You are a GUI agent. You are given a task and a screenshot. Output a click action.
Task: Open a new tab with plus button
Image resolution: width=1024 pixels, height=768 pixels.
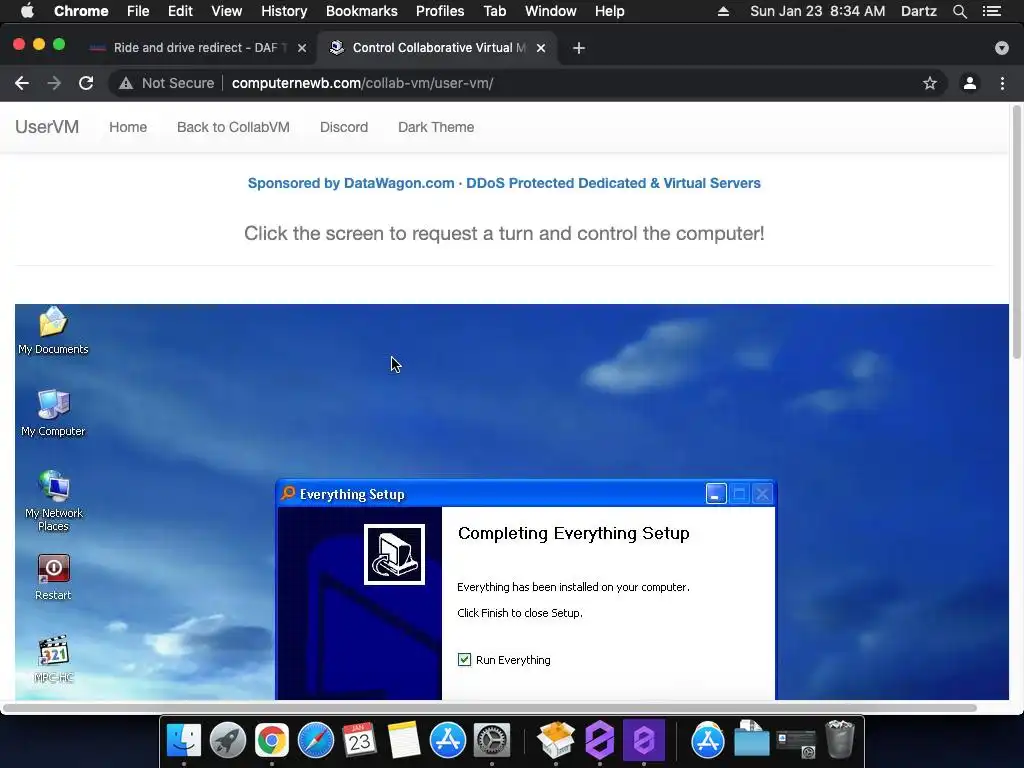(579, 48)
